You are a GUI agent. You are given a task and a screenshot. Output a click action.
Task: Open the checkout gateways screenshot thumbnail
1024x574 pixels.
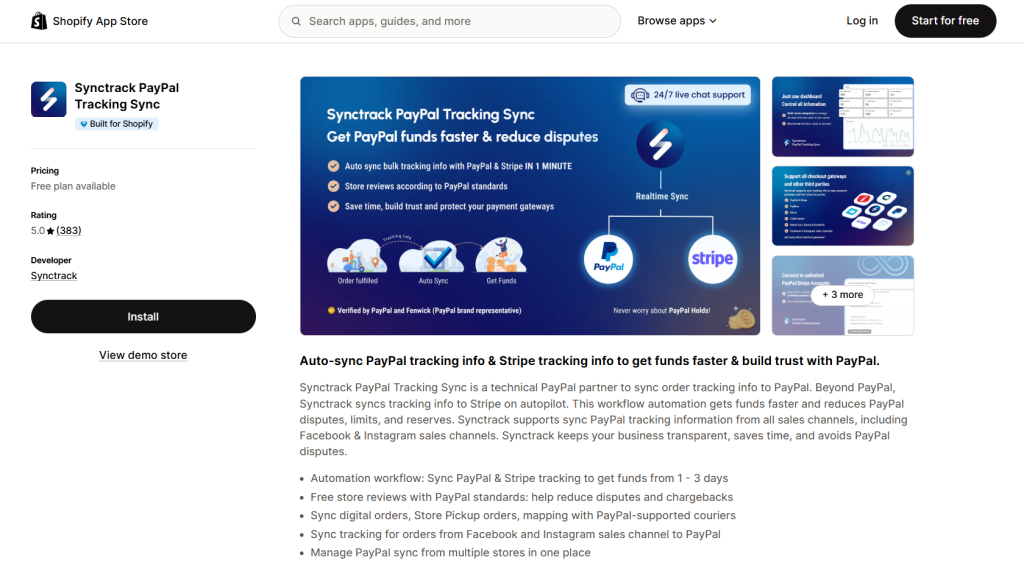pyautogui.click(x=842, y=206)
